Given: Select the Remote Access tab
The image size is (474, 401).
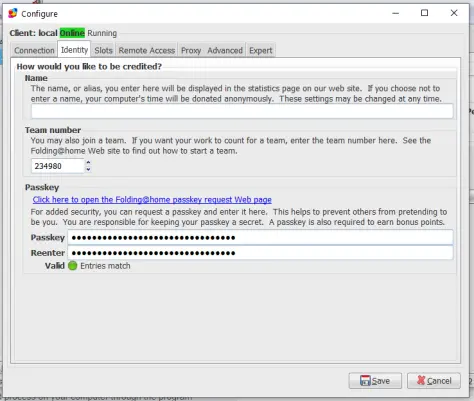Looking at the screenshot, I should tap(147, 50).
